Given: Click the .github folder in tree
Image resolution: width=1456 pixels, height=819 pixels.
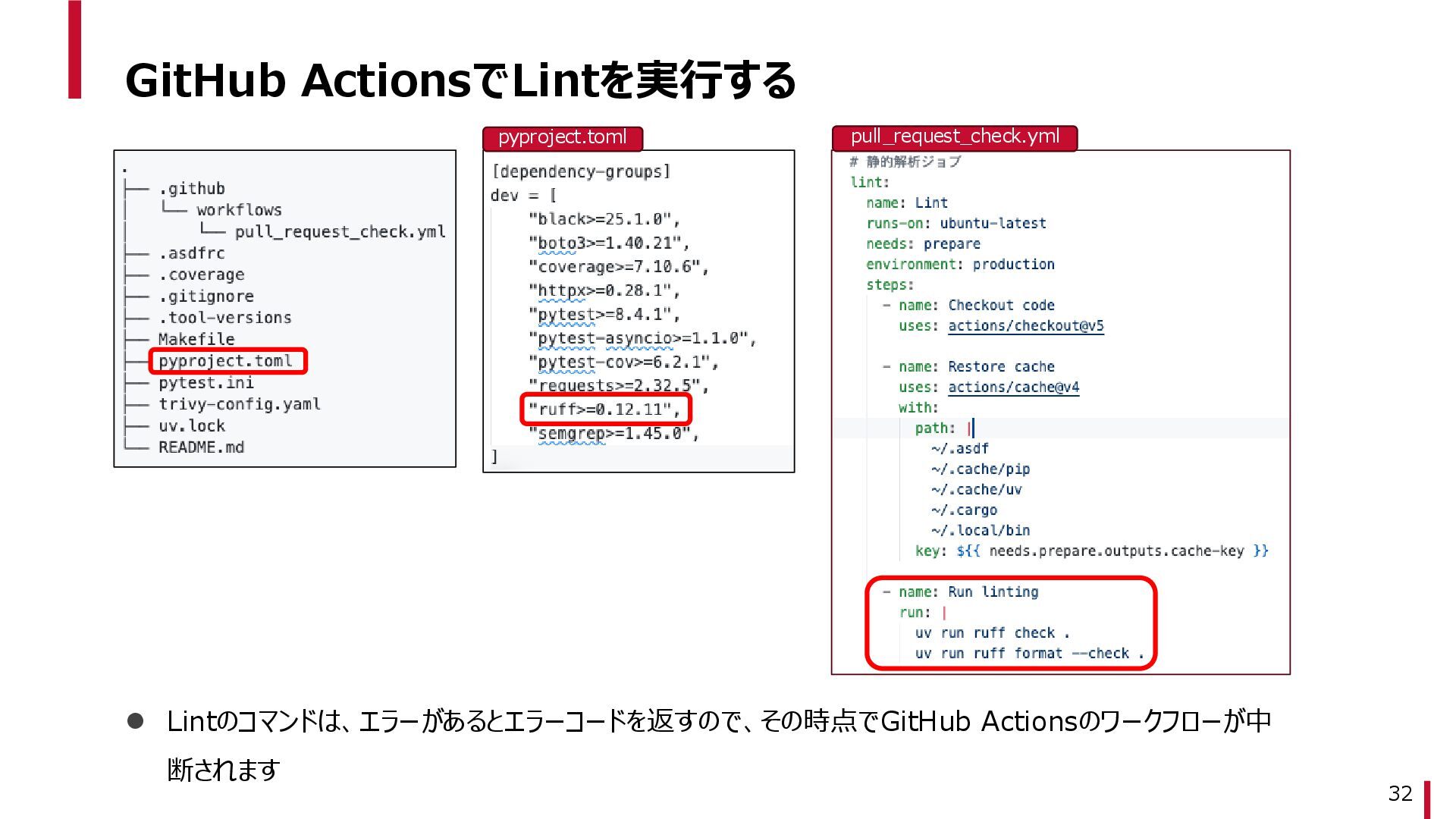Looking at the screenshot, I should (x=192, y=189).
